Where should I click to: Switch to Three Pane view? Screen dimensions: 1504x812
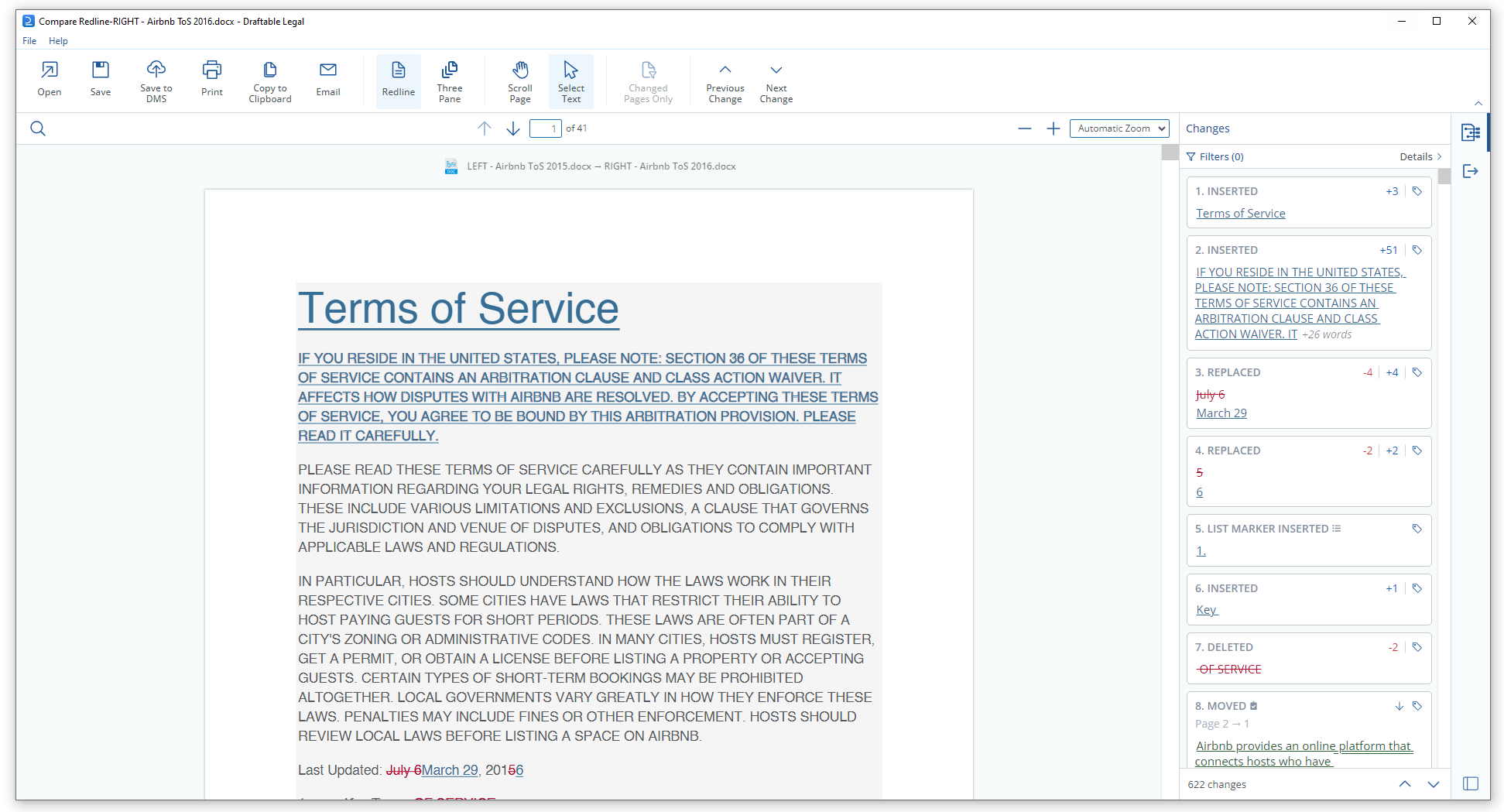coord(450,81)
